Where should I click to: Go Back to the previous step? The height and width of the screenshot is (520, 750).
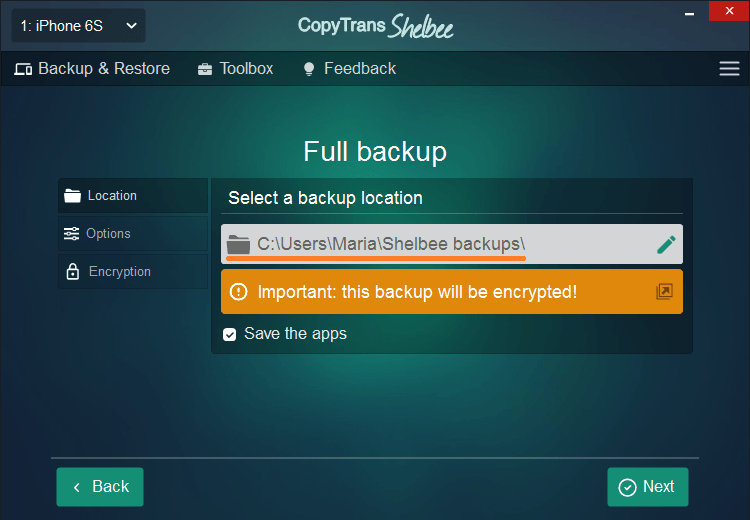(100, 487)
